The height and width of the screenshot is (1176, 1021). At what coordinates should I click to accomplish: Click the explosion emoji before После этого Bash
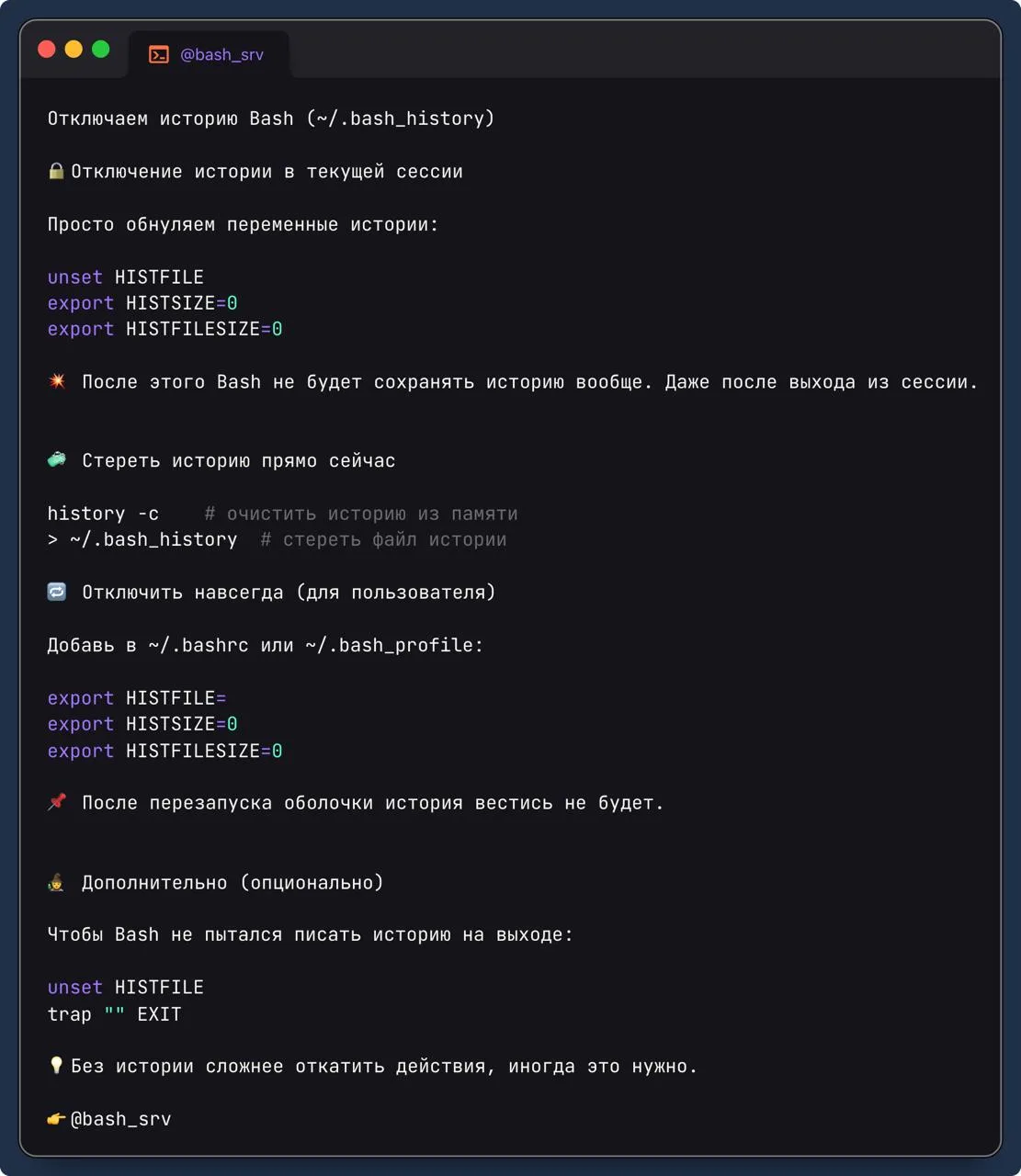pyautogui.click(x=57, y=381)
